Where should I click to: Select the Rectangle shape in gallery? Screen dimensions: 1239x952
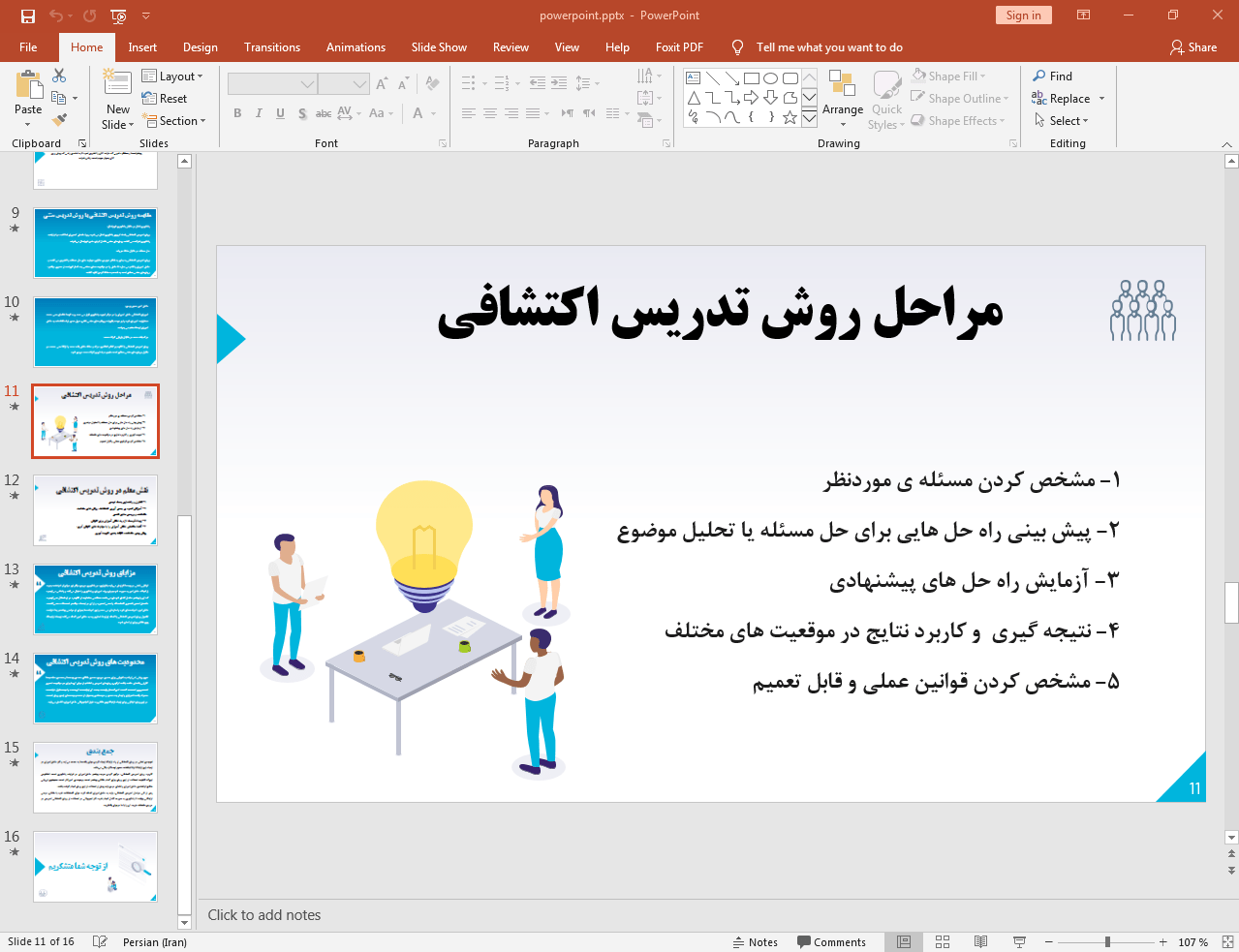click(x=752, y=78)
